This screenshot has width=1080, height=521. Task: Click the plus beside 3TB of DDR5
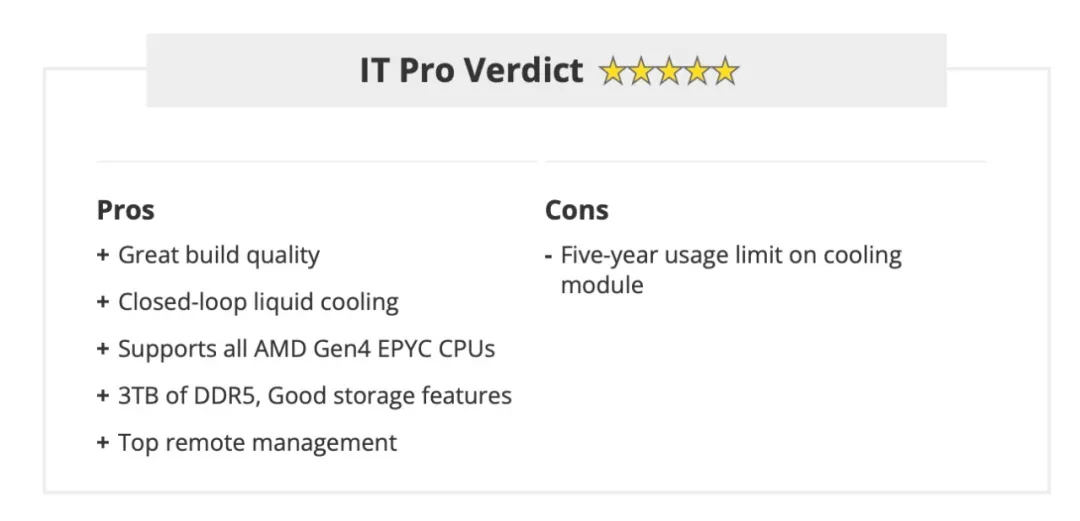coord(103,396)
